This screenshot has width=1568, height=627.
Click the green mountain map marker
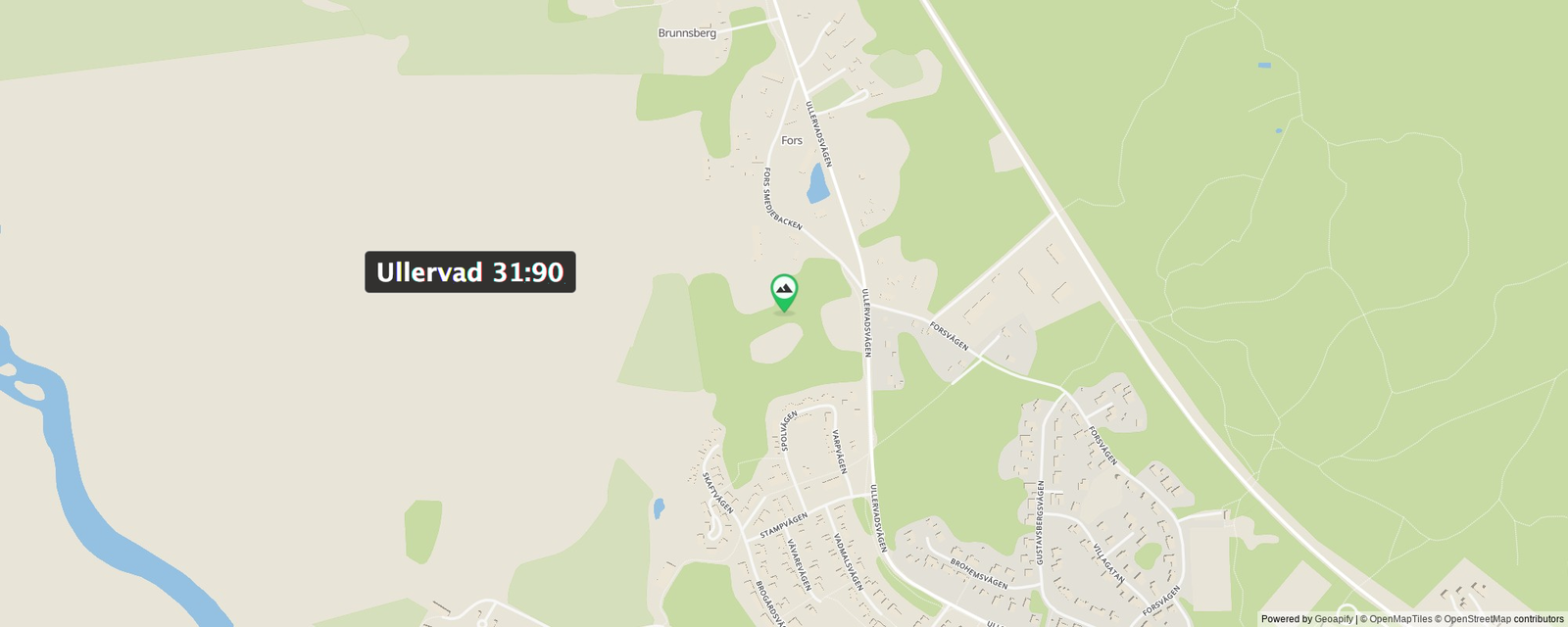coord(784,292)
